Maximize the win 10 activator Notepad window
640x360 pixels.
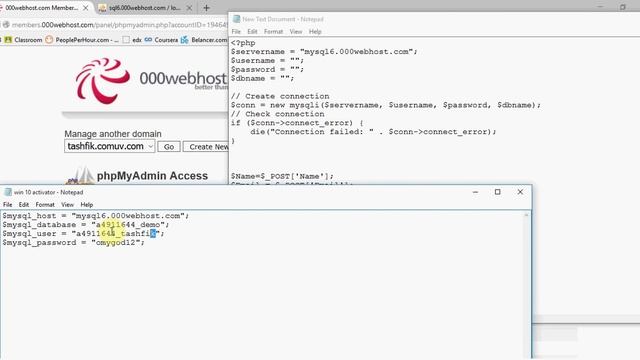pos(498,192)
